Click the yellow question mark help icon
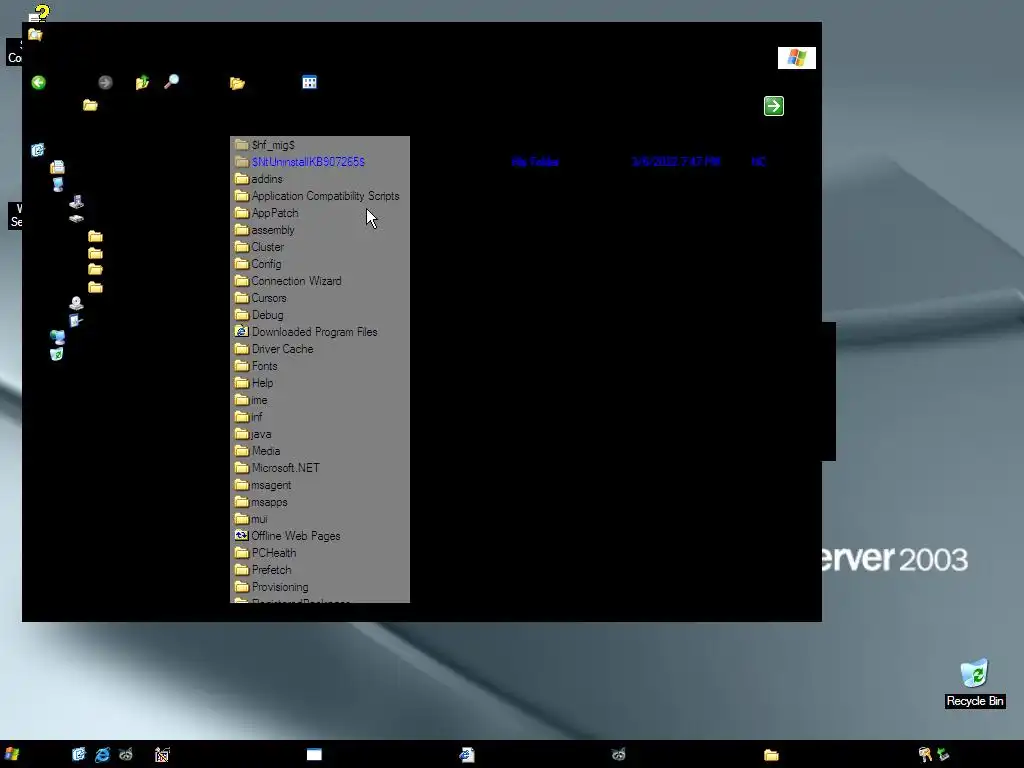This screenshot has width=1024, height=768. pyautogui.click(x=39, y=13)
